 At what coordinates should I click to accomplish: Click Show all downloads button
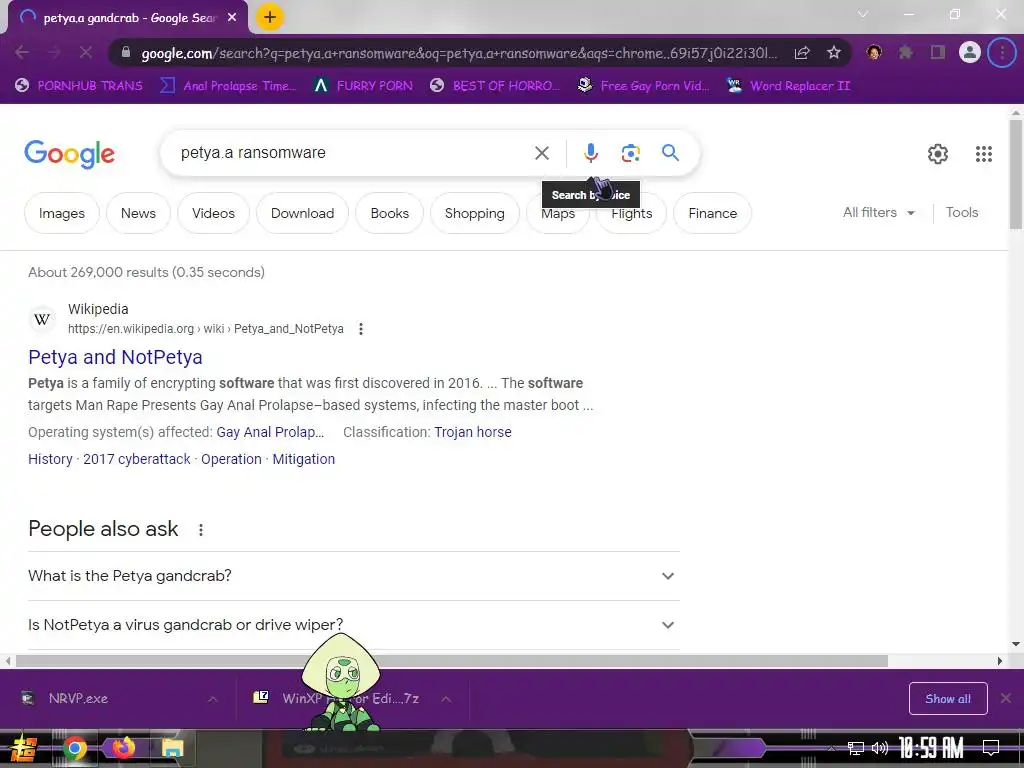click(x=948, y=699)
